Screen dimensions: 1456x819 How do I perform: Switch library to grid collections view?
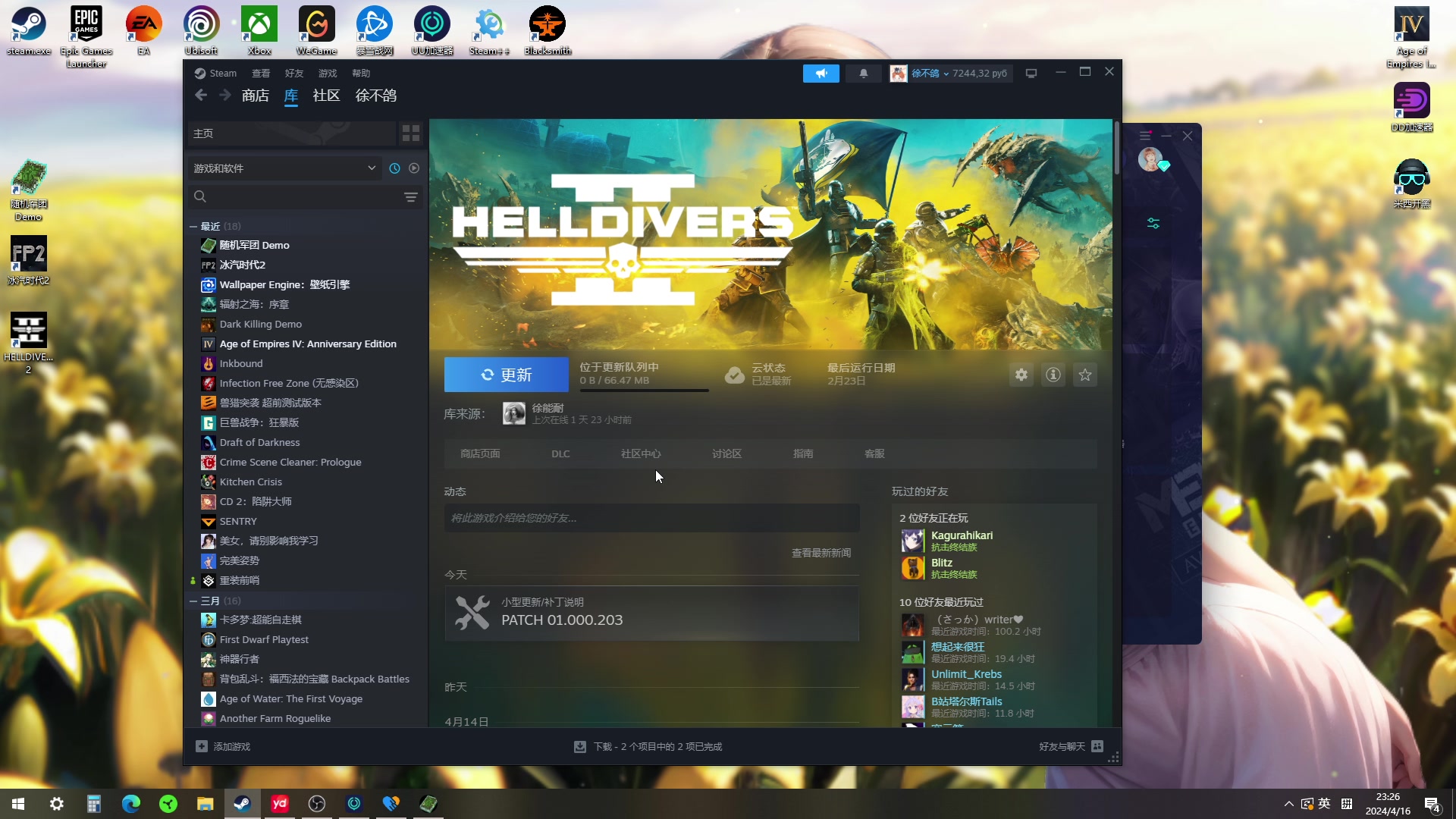click(411, 133)
